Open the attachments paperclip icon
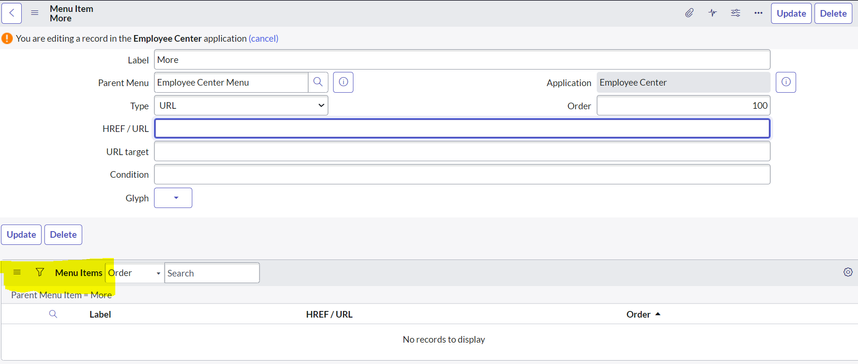The height and width of the screenshot is (364, 858). point(689,13)
